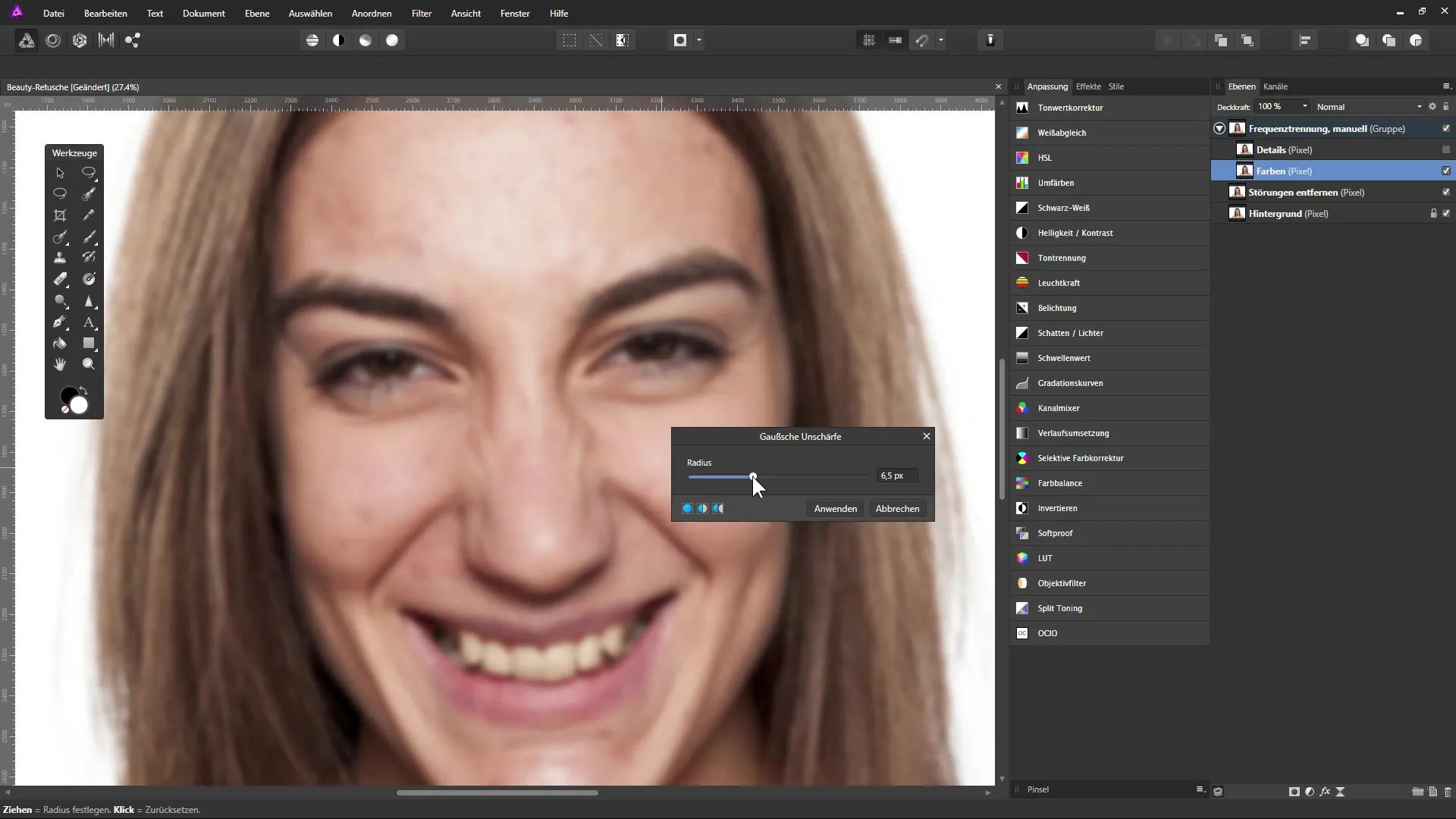The width and height of the screenshot is (1456, 819).
Task: Hide the Störungen entfernen layer
Action: coord(1446,193)
